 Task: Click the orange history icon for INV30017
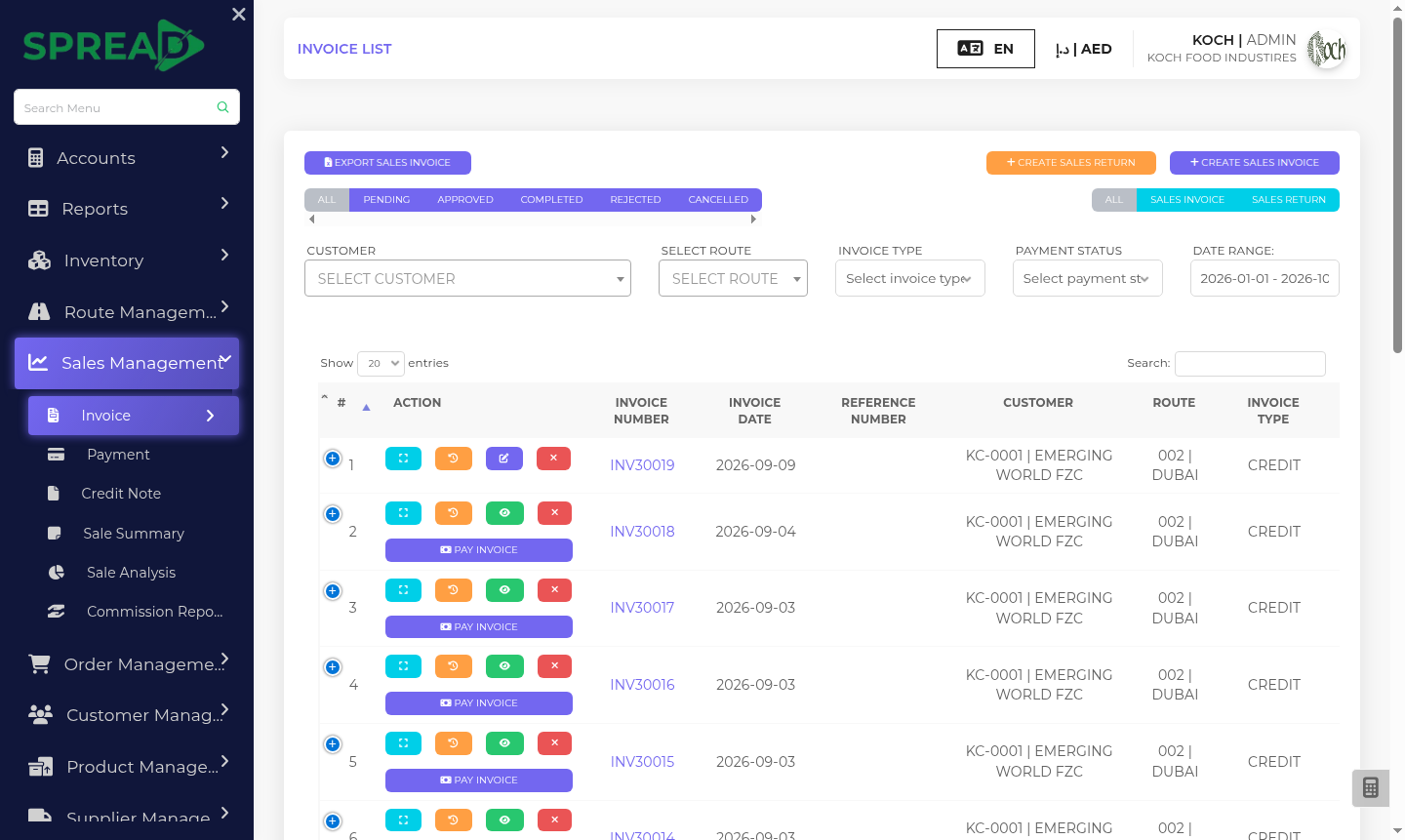coord(454,590)
